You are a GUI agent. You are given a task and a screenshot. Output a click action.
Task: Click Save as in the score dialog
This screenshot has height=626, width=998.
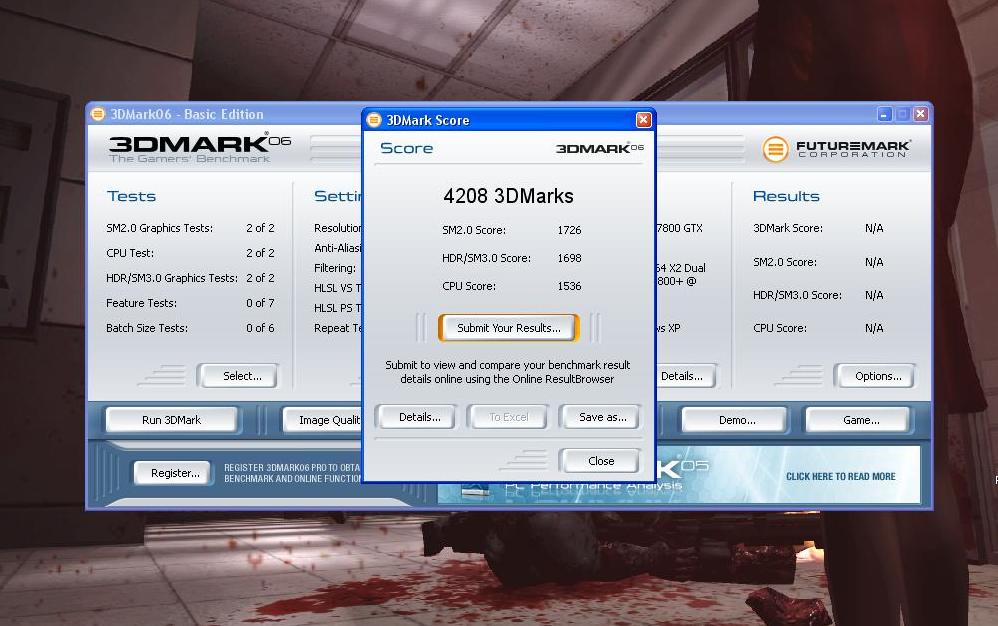point(601,417)
